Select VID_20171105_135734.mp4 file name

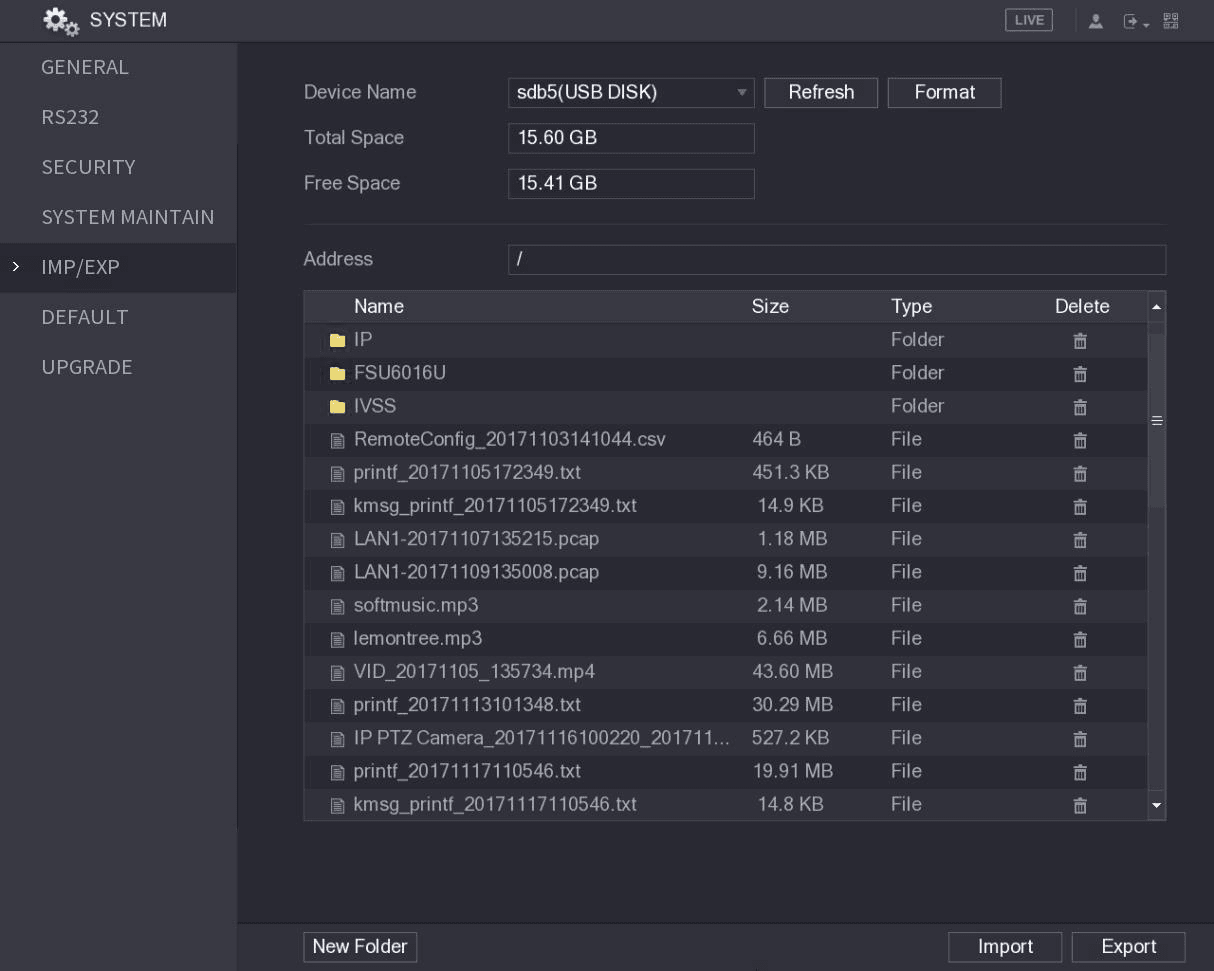pos(474,671)
